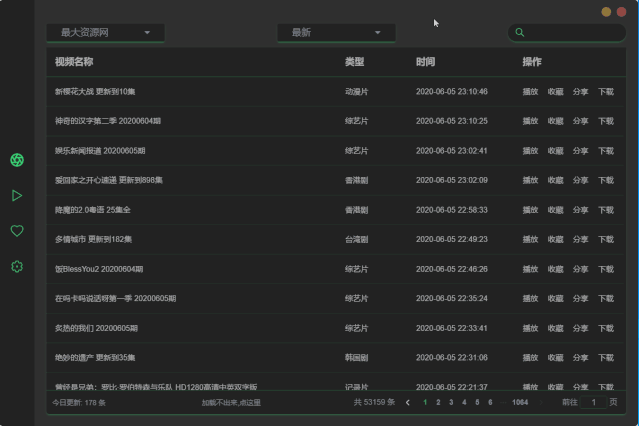This screenshot has width=639, height=426.
Task: Expand the 最新 category dropdown
Action: point(336,33)
